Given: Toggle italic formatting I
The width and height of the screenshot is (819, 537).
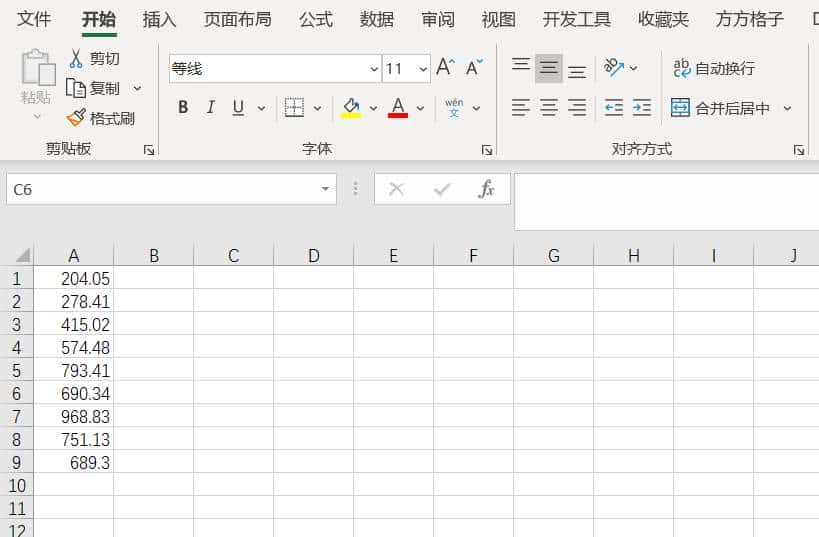Looking at the screenshot, I should pos(210,108).
